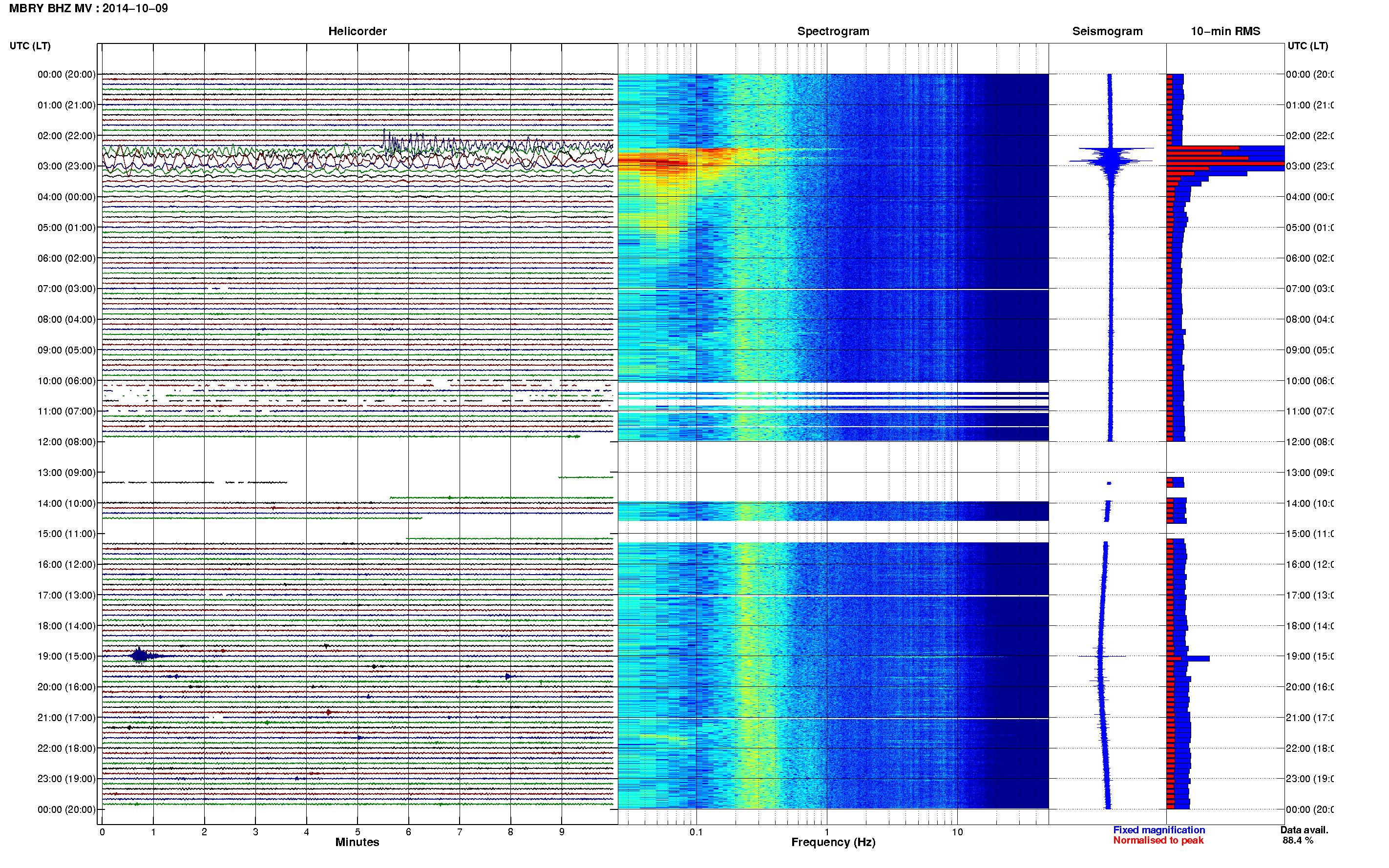Click the 'MBRY BHZ MV : 2014-10-09' title
The image size is (1389, 868).
[88, 8]
